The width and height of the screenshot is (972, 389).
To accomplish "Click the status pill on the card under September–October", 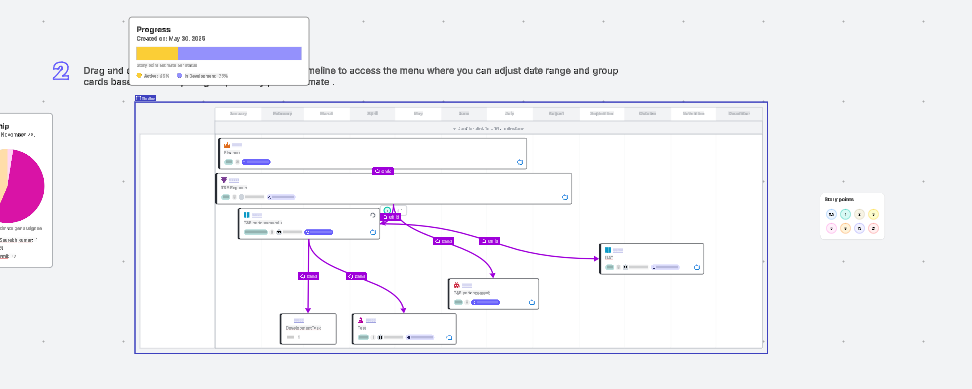I will 665,267.
